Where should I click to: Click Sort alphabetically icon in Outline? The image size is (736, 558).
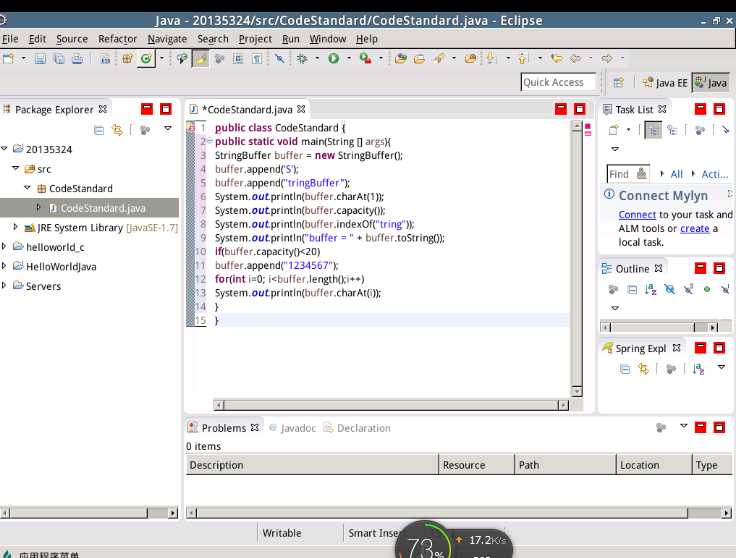click(x=650, y=289)
